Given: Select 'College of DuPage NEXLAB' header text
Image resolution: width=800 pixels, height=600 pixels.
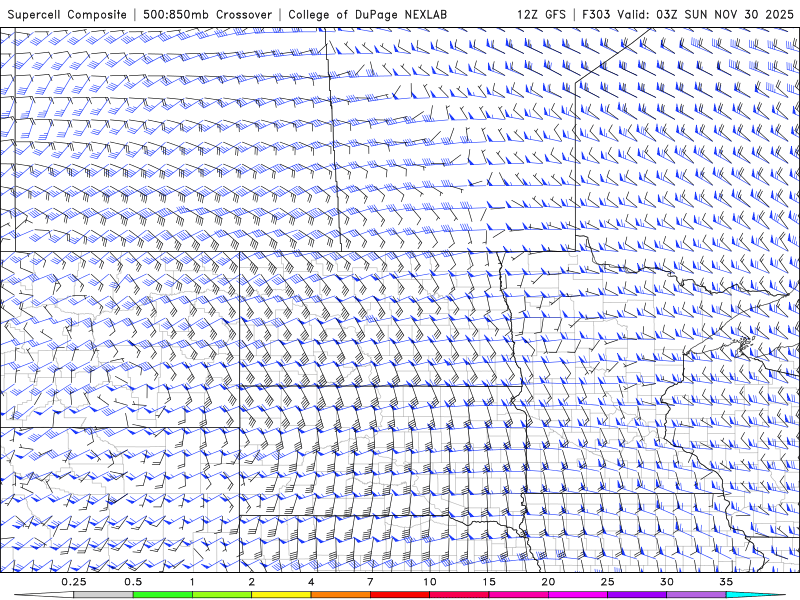Looking at the screenshot, I should 367,14.
